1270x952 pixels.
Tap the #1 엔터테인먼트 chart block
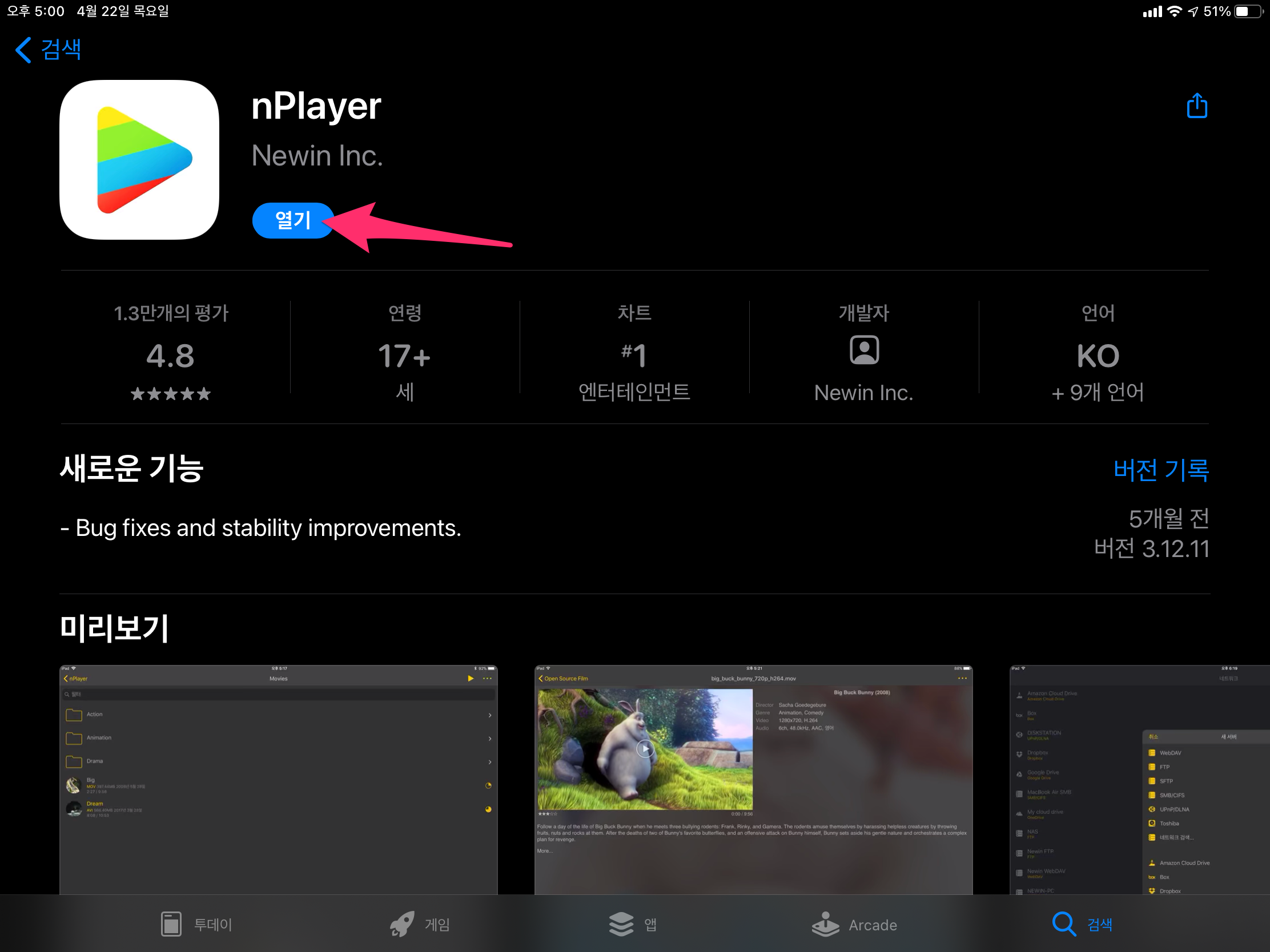tap(634, 355)
